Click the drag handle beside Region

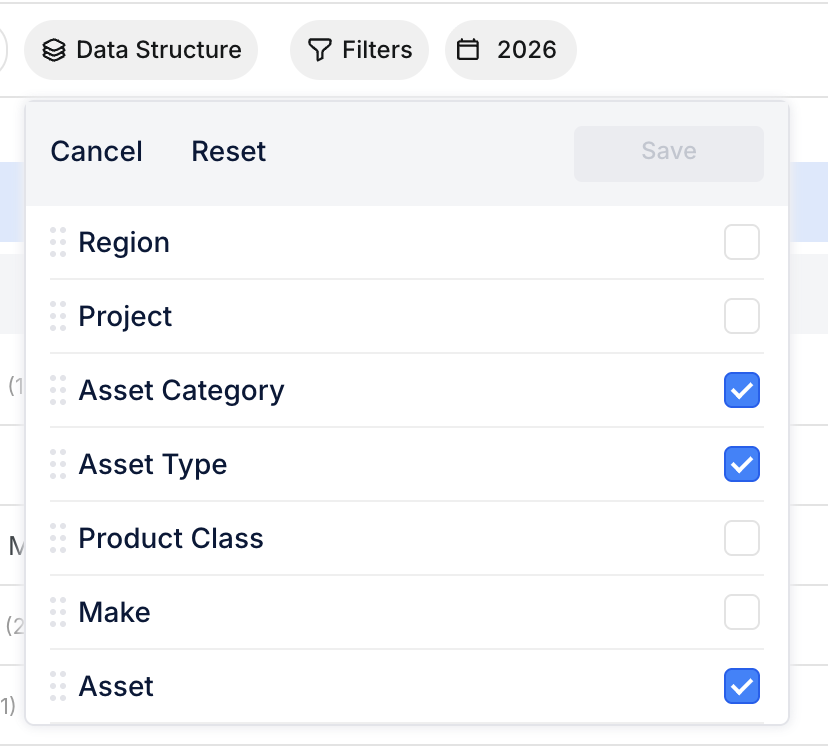pos(57,242)
